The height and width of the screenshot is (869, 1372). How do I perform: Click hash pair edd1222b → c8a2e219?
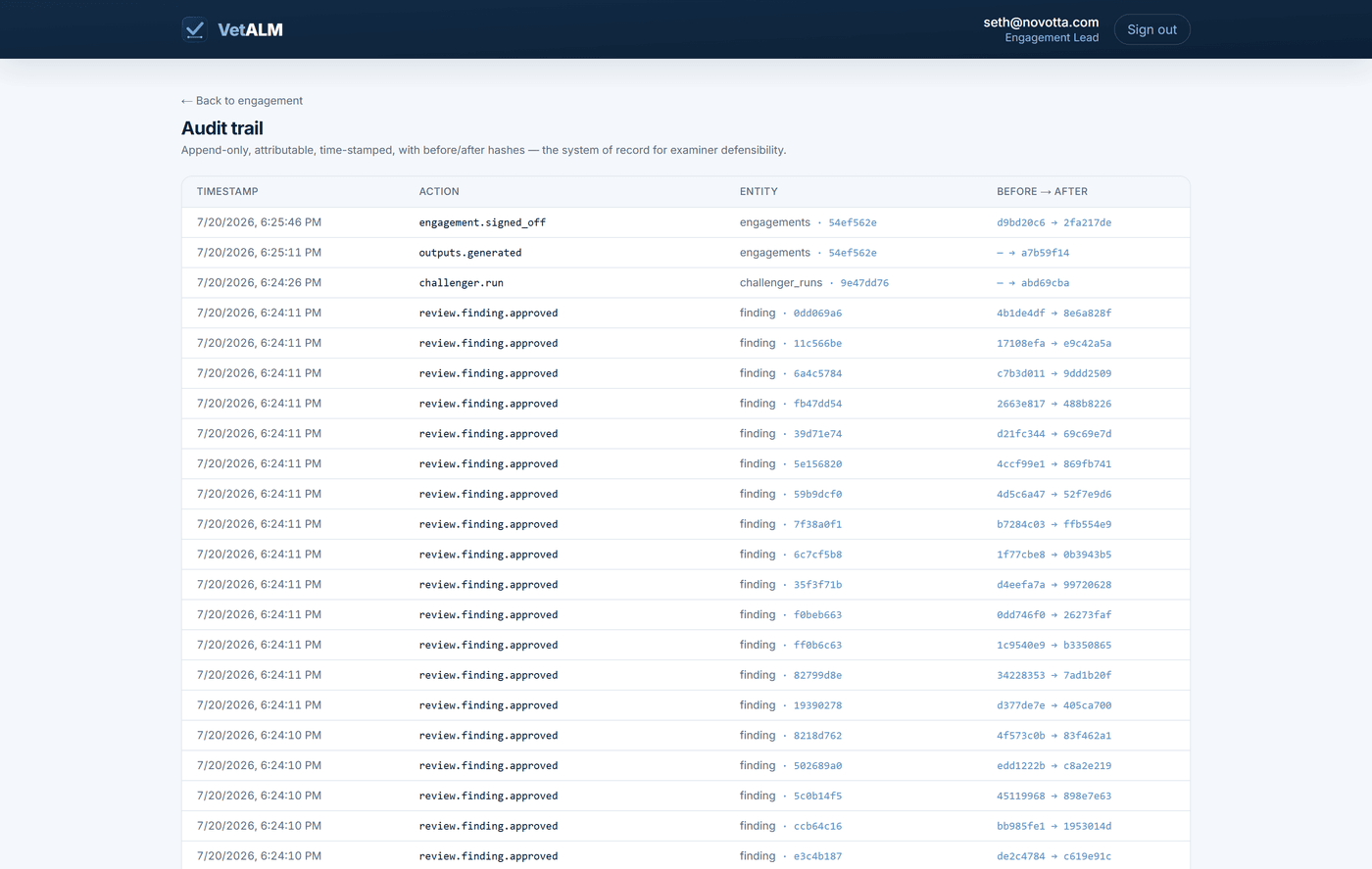(x=1053, y=766)
